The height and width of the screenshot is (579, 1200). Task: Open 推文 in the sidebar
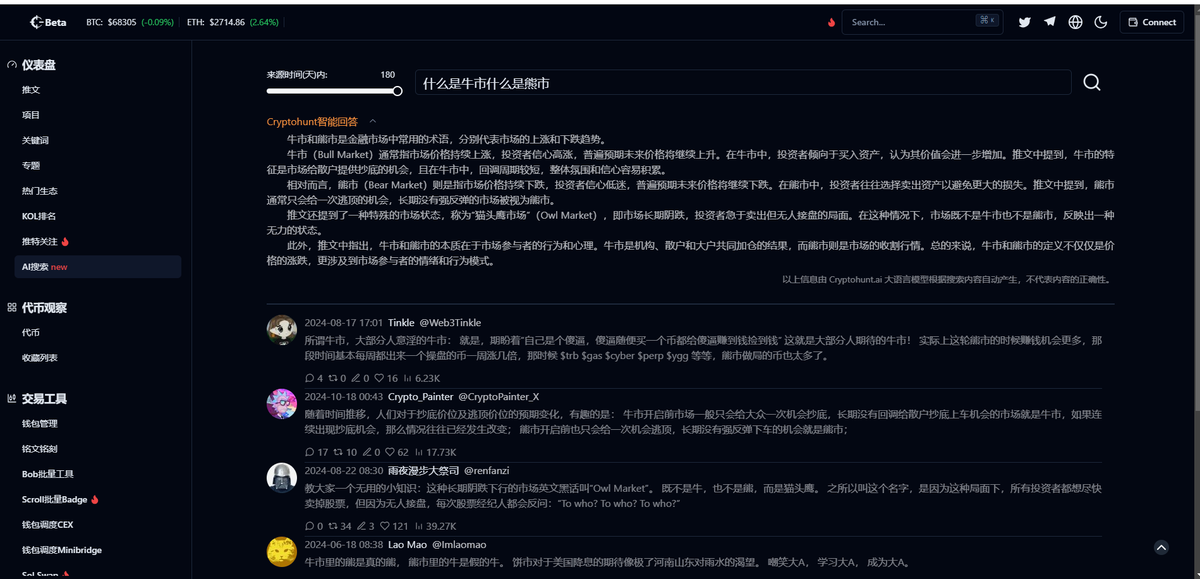31,90
